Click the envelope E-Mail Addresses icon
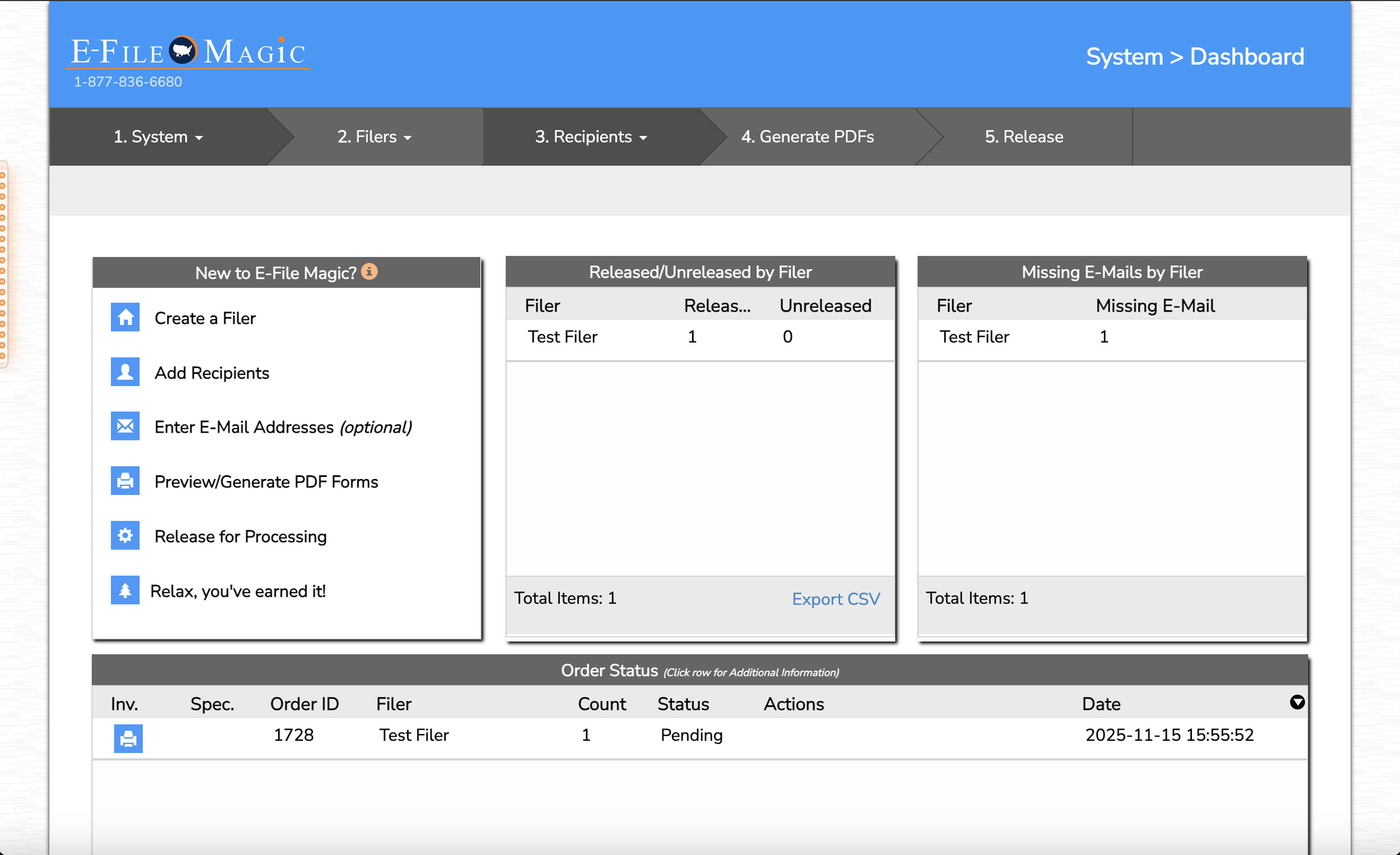This screenshot has height=855, width=1400. point(125,426)
